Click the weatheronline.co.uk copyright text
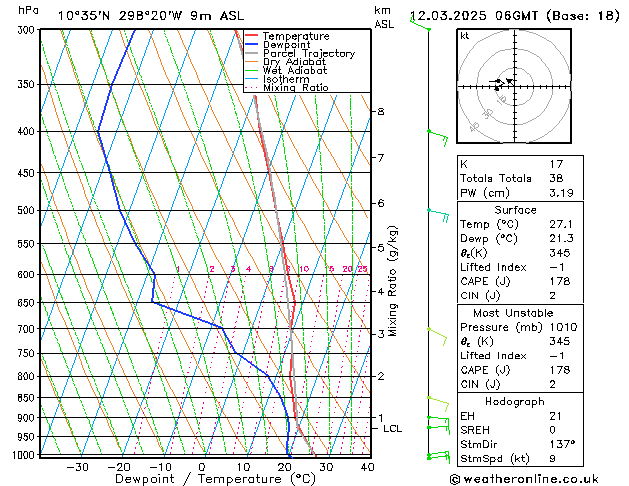Viewport: 629px width, 486px height. 524,479
